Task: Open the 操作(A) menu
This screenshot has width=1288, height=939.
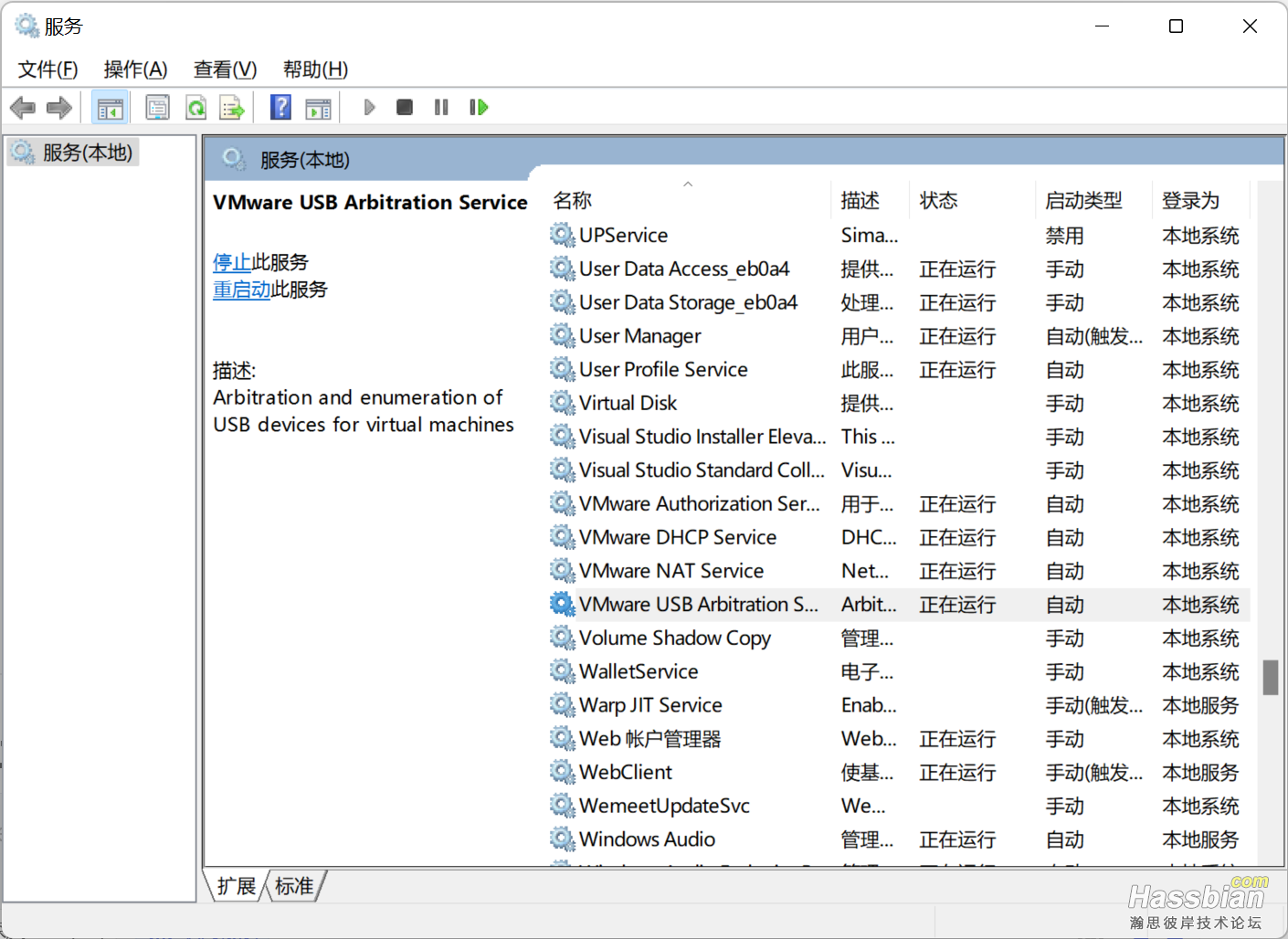Action: tap(135, 69)
